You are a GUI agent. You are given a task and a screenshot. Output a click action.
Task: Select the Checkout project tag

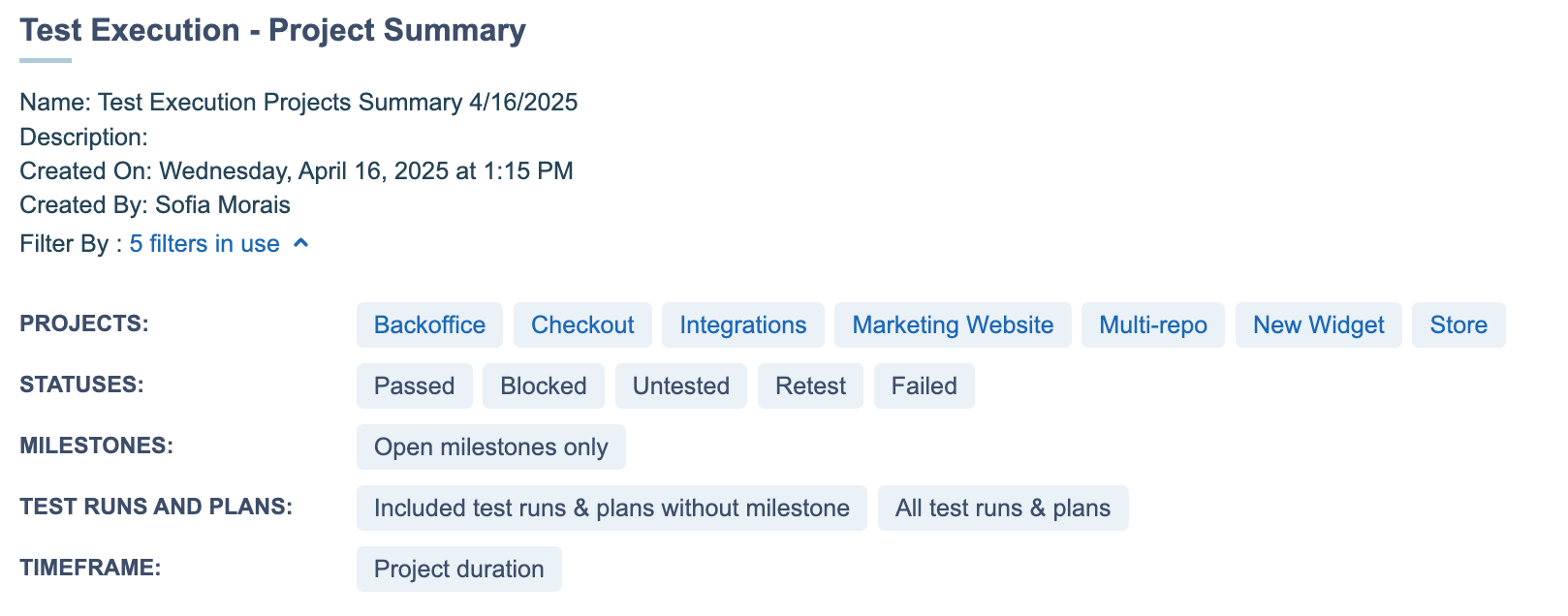point(582,325)
